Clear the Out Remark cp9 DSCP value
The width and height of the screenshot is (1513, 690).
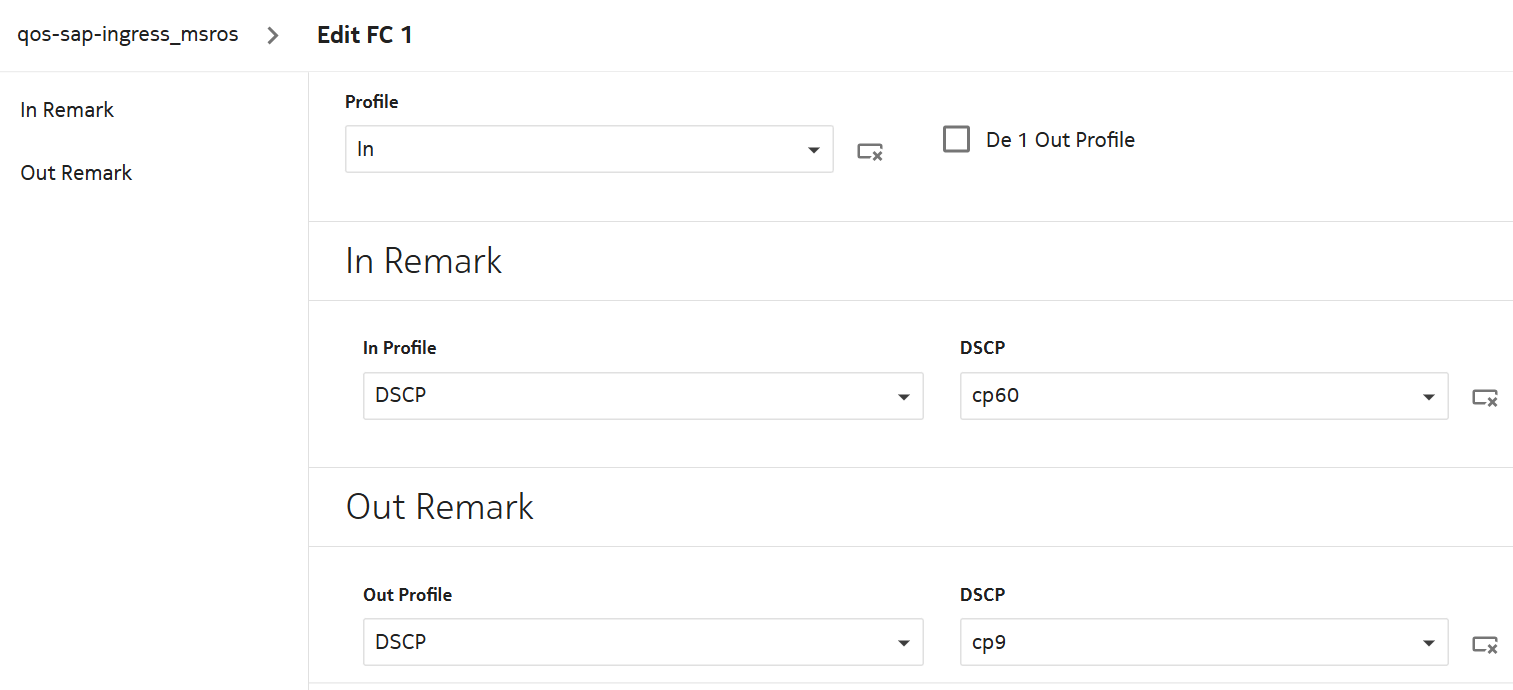point(1484,644)
